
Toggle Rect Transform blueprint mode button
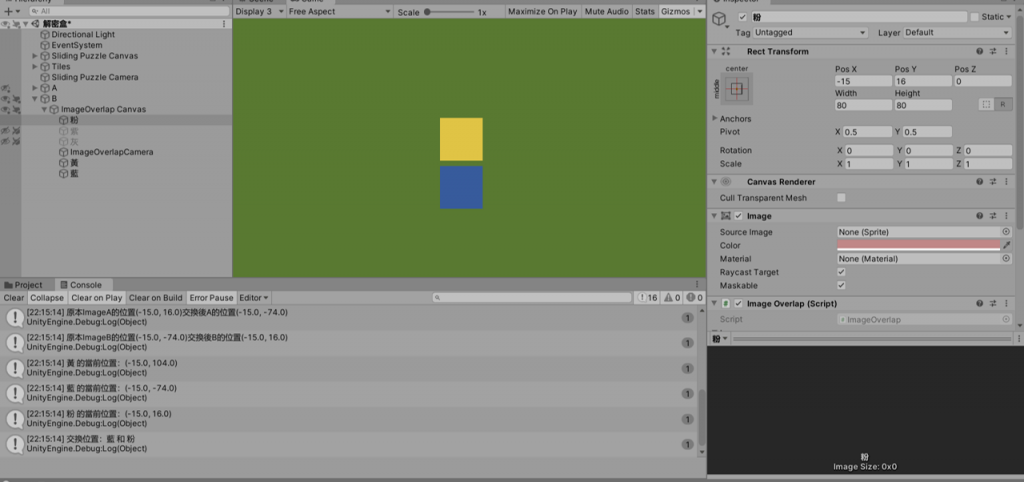986,104
